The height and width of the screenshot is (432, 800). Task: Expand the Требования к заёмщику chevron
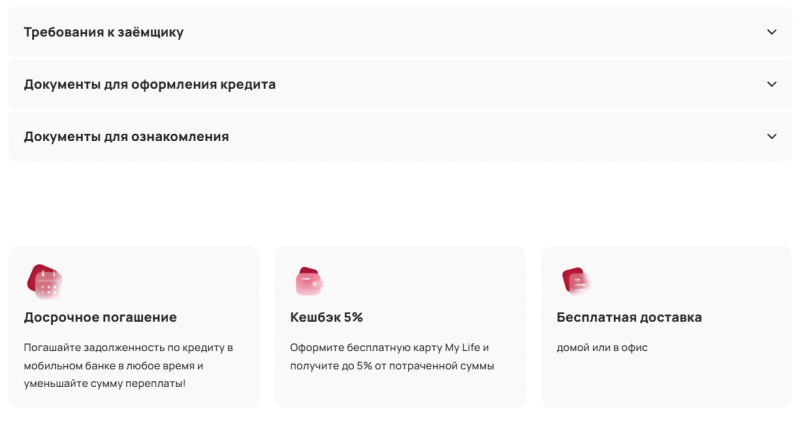coord(771,32)
